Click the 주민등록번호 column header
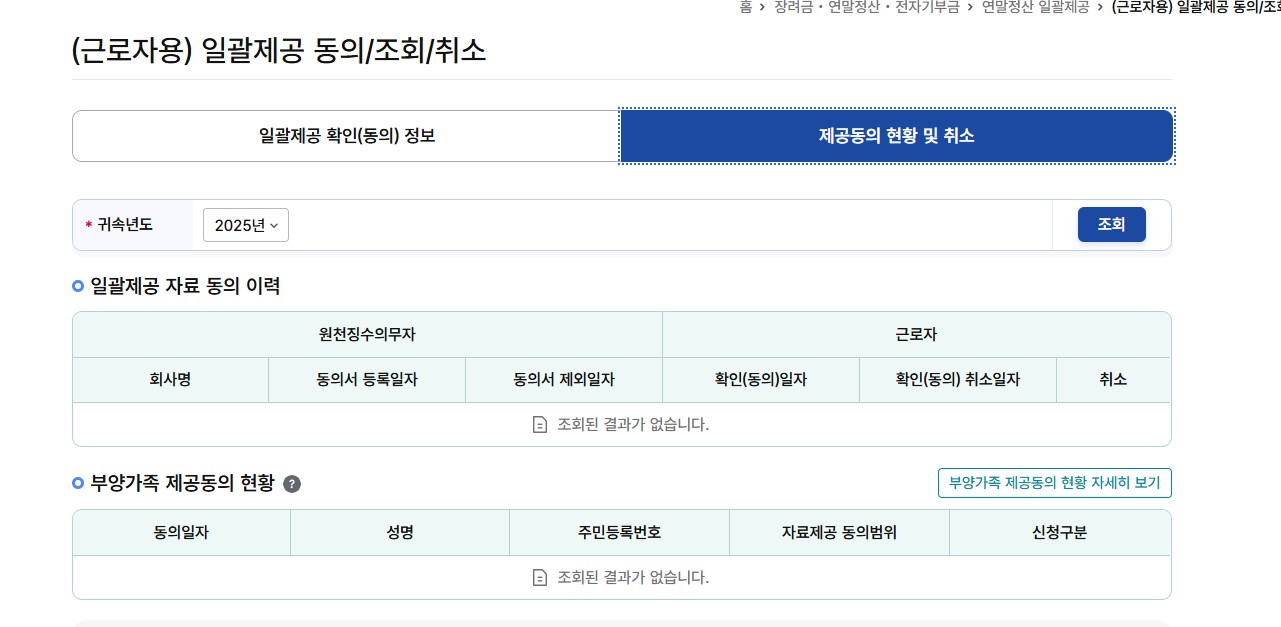This screenshot has width=1281, height=627. click(x=619, y=533)
